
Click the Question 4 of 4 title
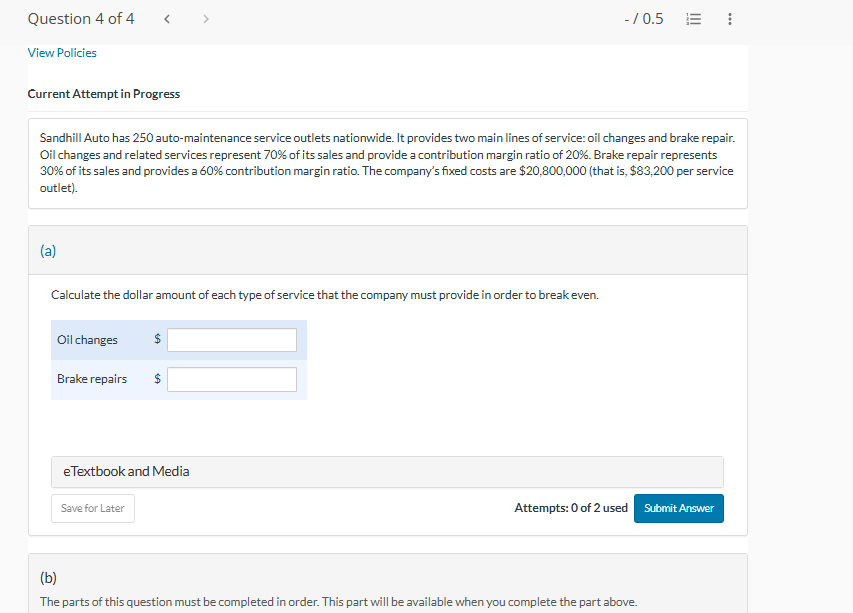(x=81, y=19)
